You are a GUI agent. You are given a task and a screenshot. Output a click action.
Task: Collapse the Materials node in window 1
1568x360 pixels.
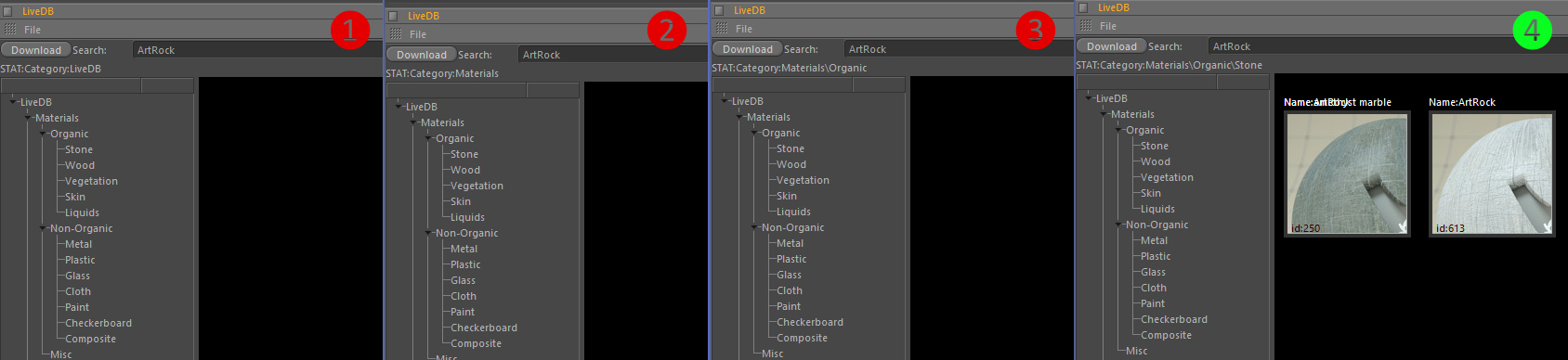click(x=28, y=118)
